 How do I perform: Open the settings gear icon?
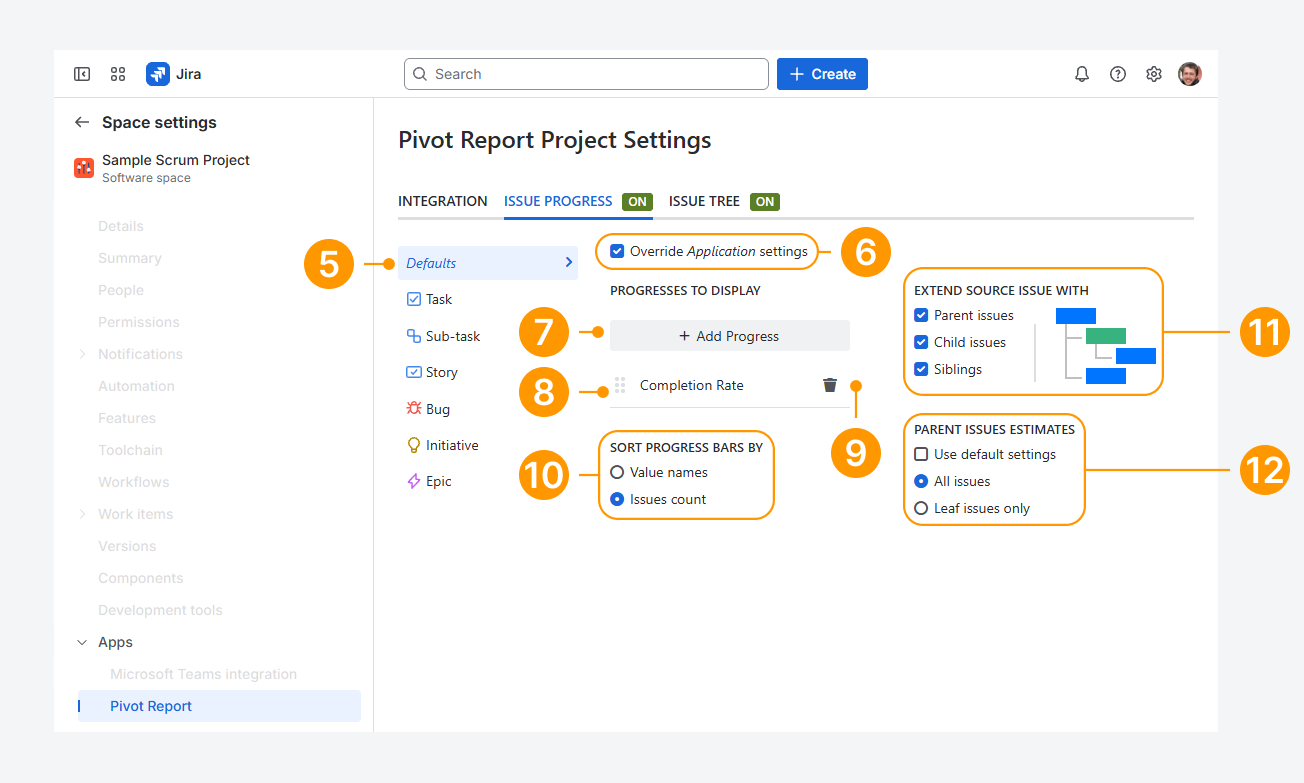[1154, 74]
